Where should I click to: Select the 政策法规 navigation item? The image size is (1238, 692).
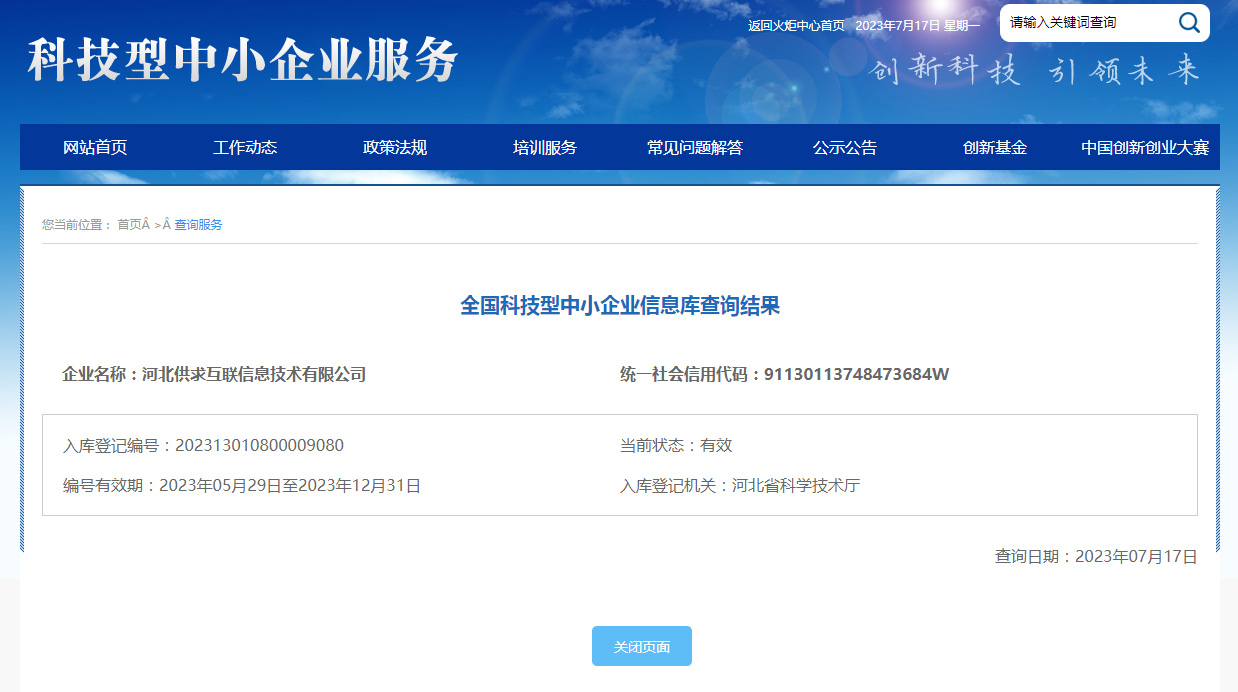tap(395, 148)
